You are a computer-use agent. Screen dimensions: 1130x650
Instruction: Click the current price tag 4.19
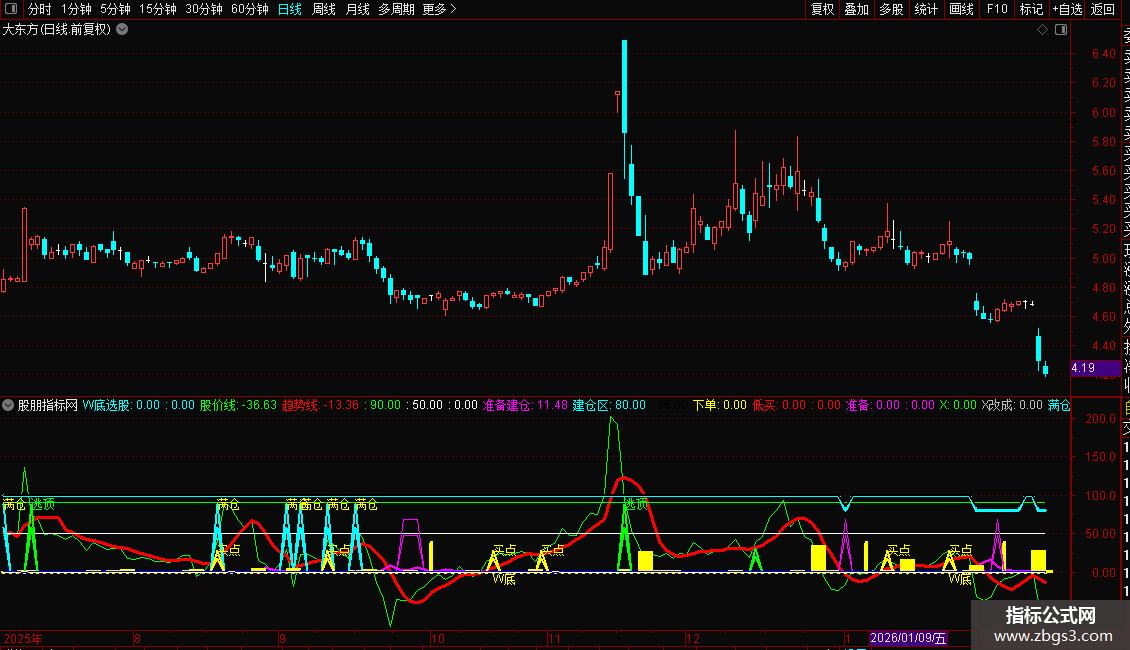click(1095, 368)
